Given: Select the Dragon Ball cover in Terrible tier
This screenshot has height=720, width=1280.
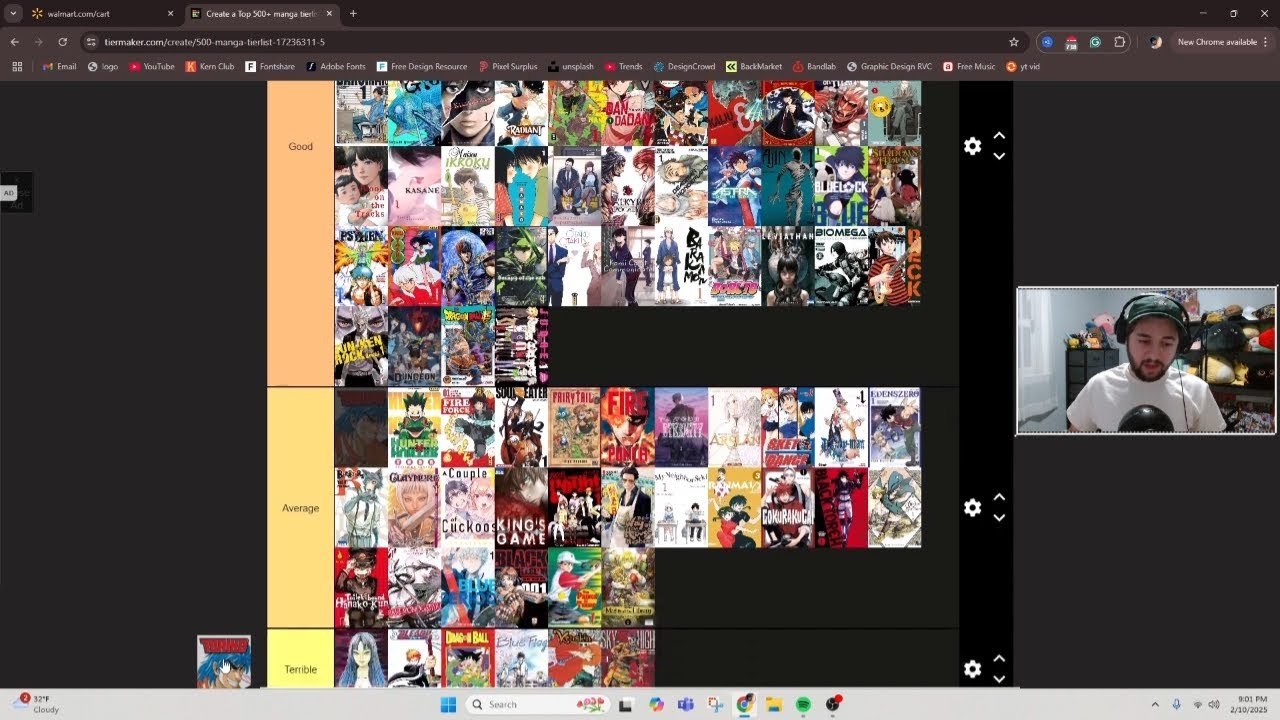Looking at the screenshot, I should [467, 659].
